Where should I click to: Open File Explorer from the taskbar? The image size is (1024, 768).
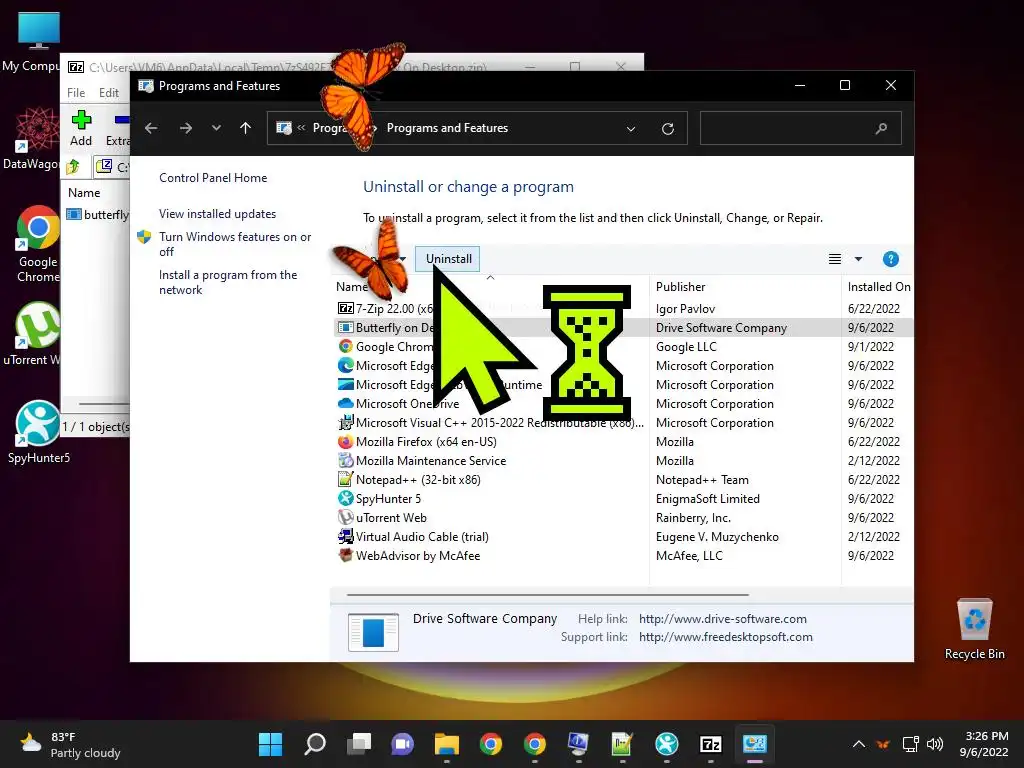point(447,744)
